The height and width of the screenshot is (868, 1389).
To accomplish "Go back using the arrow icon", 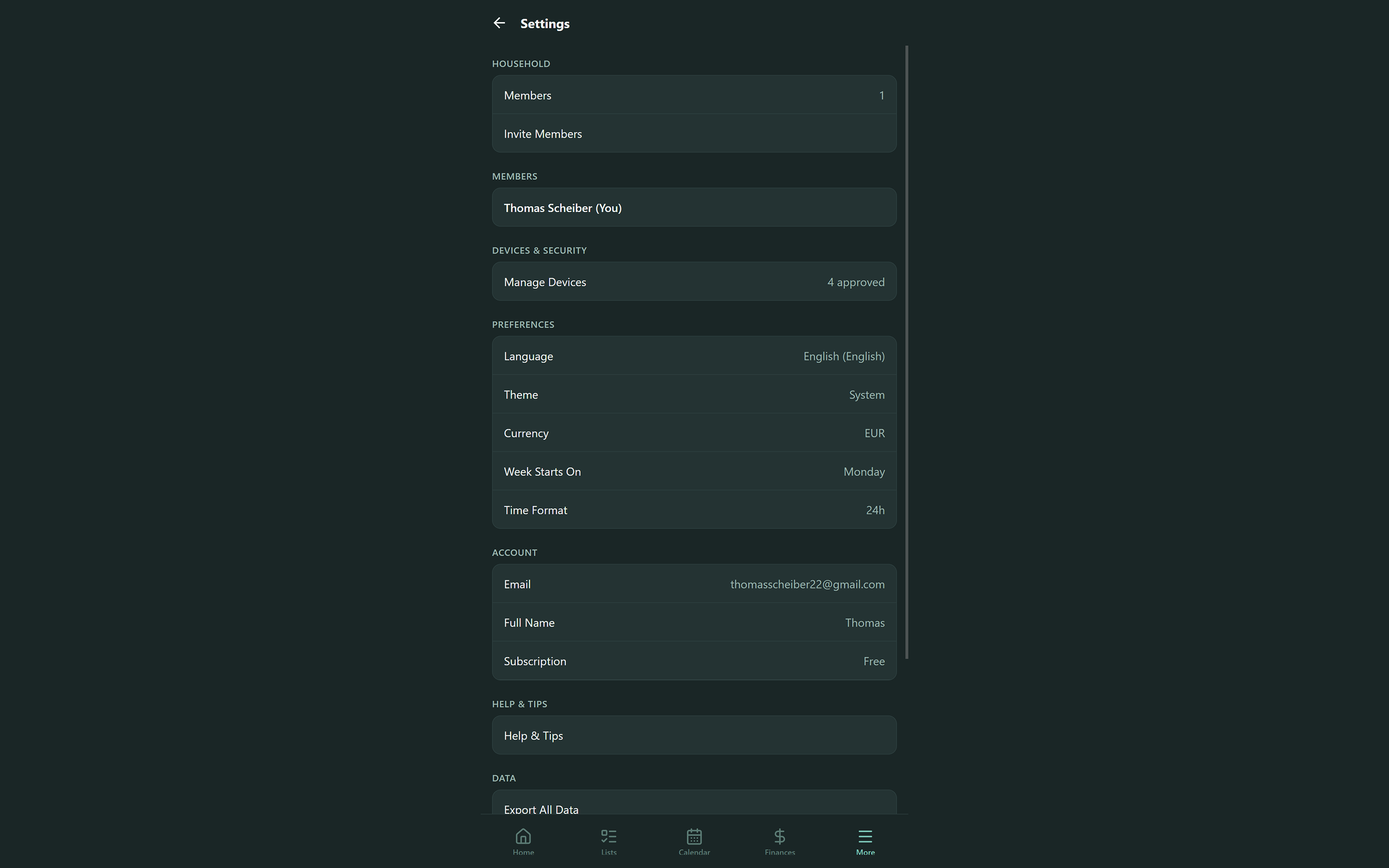I will [499, 23].
